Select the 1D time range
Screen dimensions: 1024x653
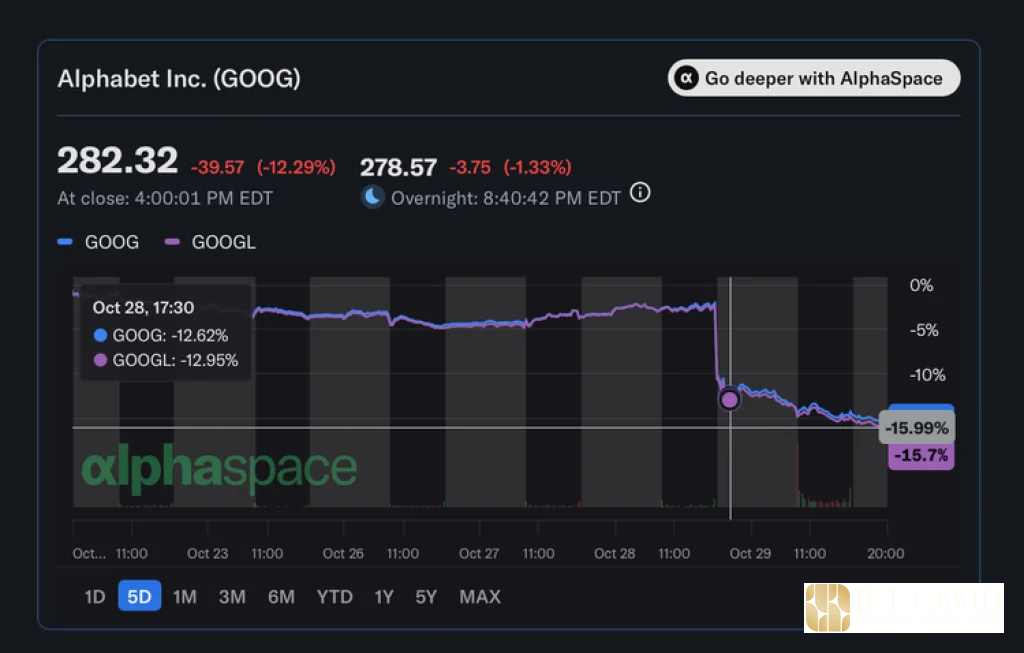point(95,597)
